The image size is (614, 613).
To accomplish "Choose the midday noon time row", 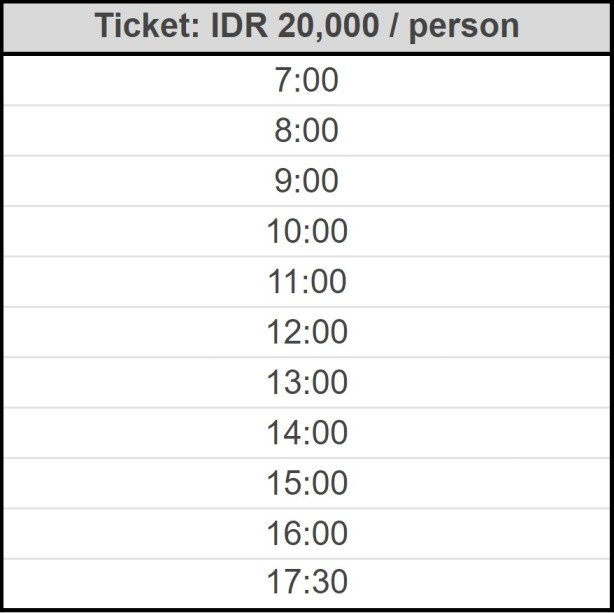I will click(x=307, y=332).
